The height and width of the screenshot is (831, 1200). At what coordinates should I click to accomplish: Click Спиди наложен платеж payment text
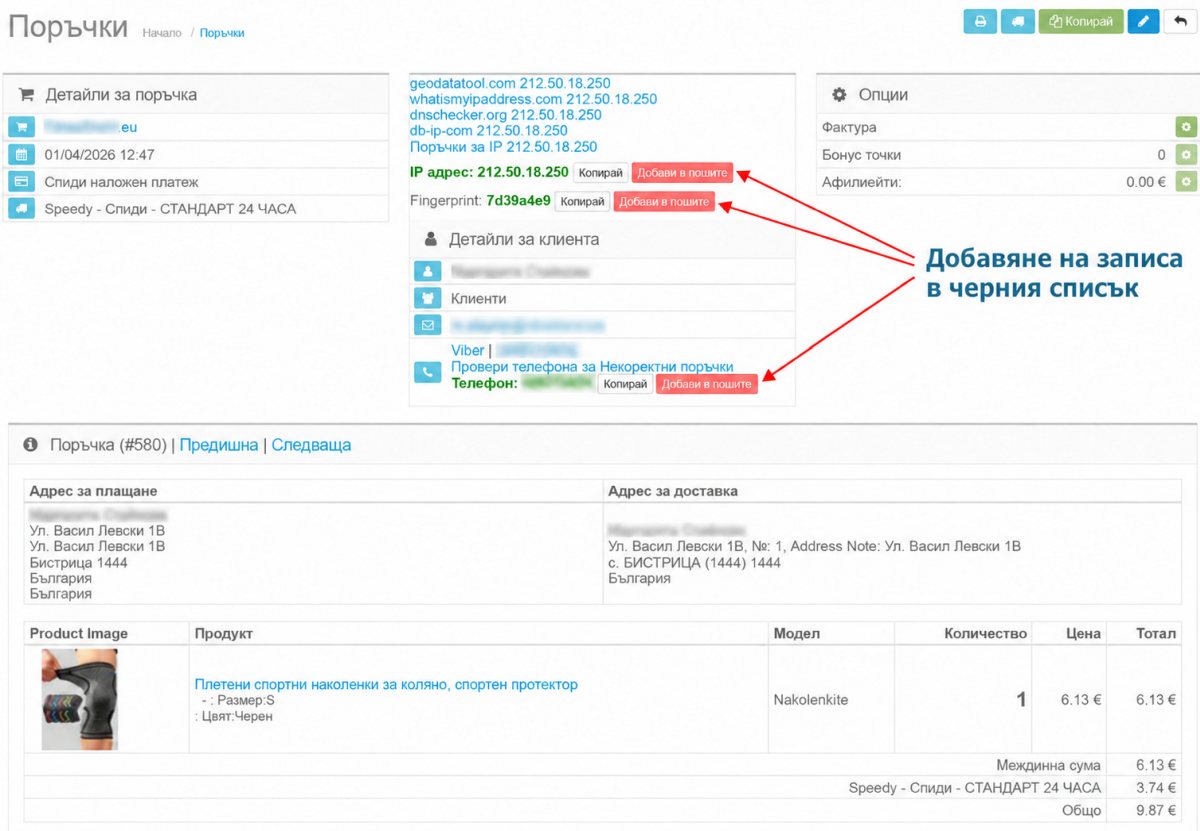tap(122, 182)
